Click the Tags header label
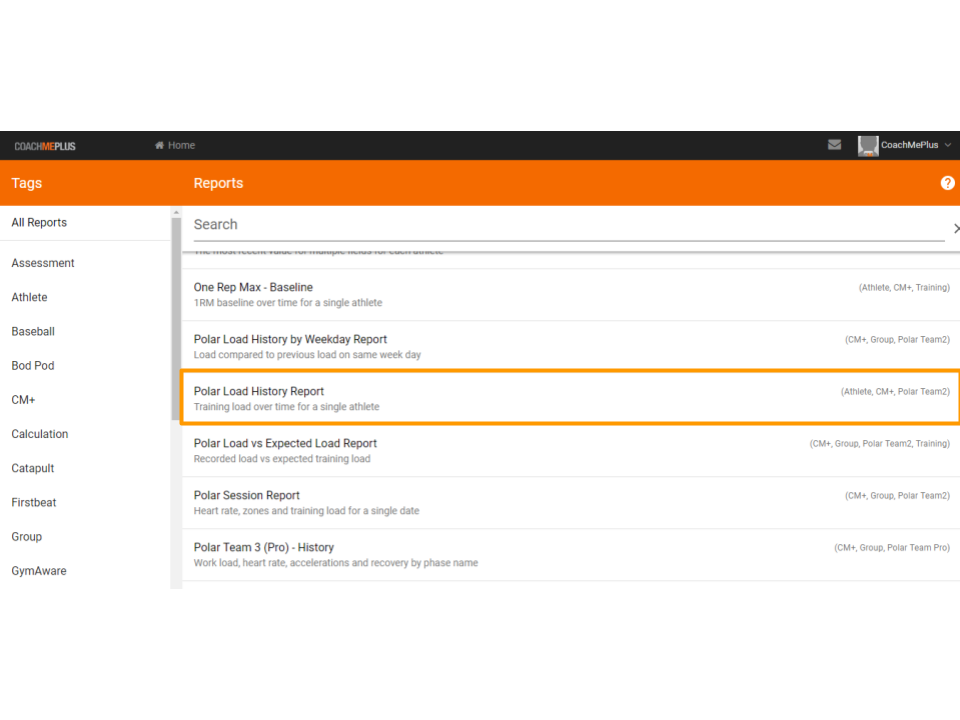The height and width of the screenshot is (720, 960). click(27, 183)
